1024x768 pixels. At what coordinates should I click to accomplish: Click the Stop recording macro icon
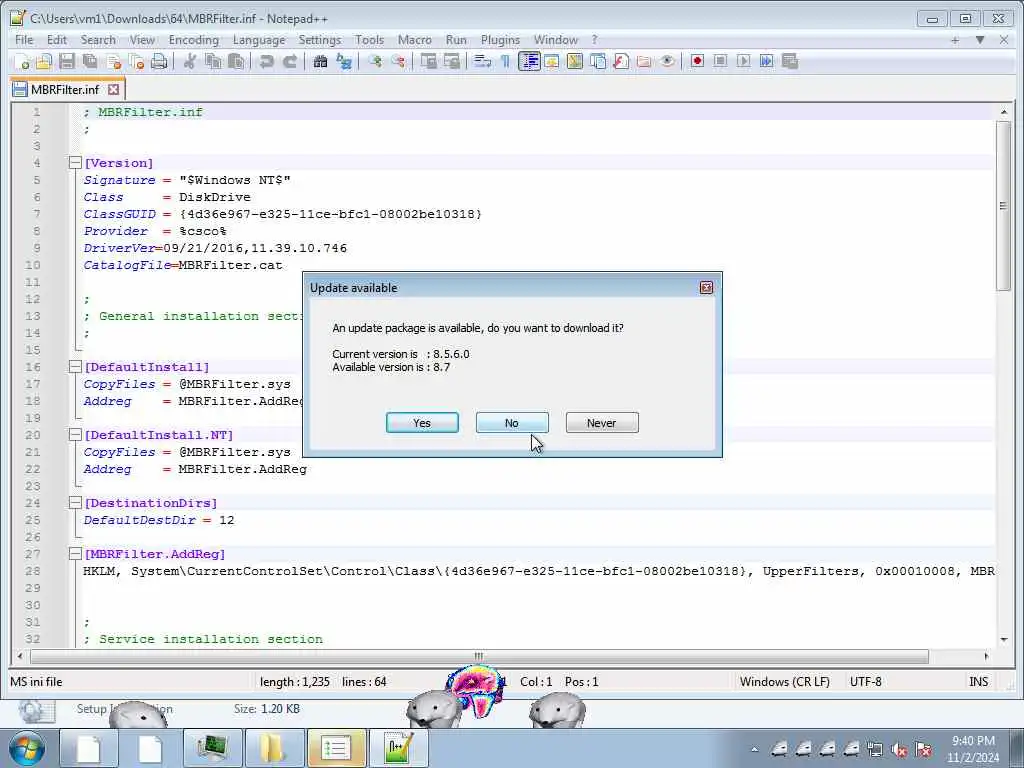720,61
